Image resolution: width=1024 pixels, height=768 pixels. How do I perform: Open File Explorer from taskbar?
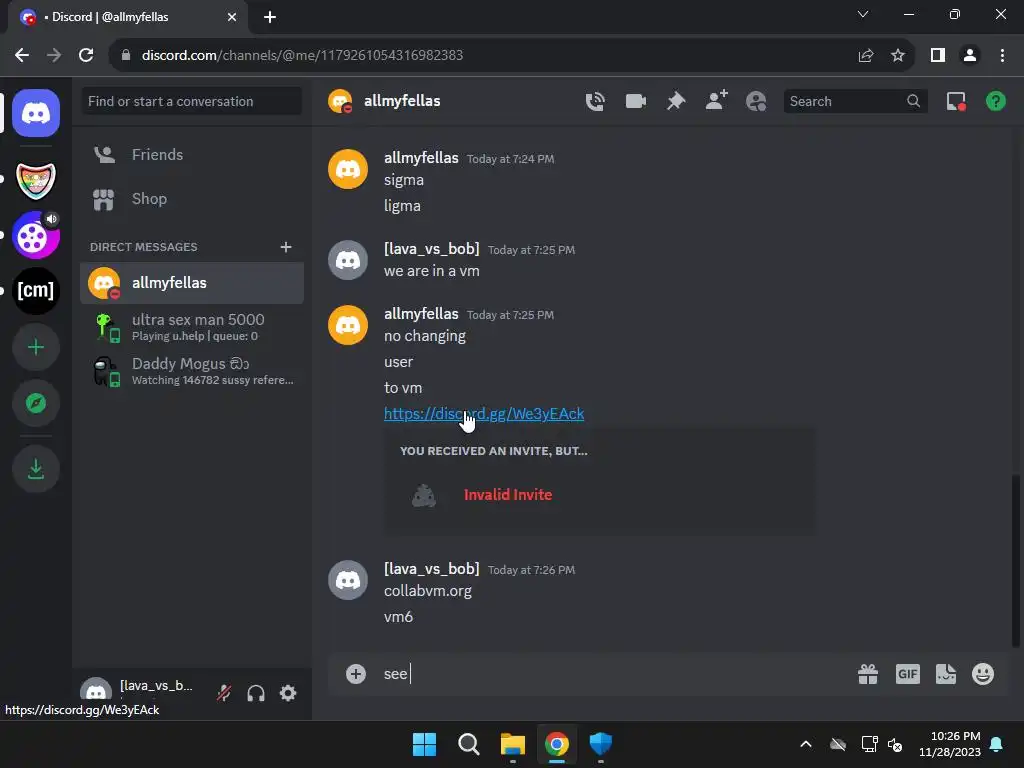(513, 744)
